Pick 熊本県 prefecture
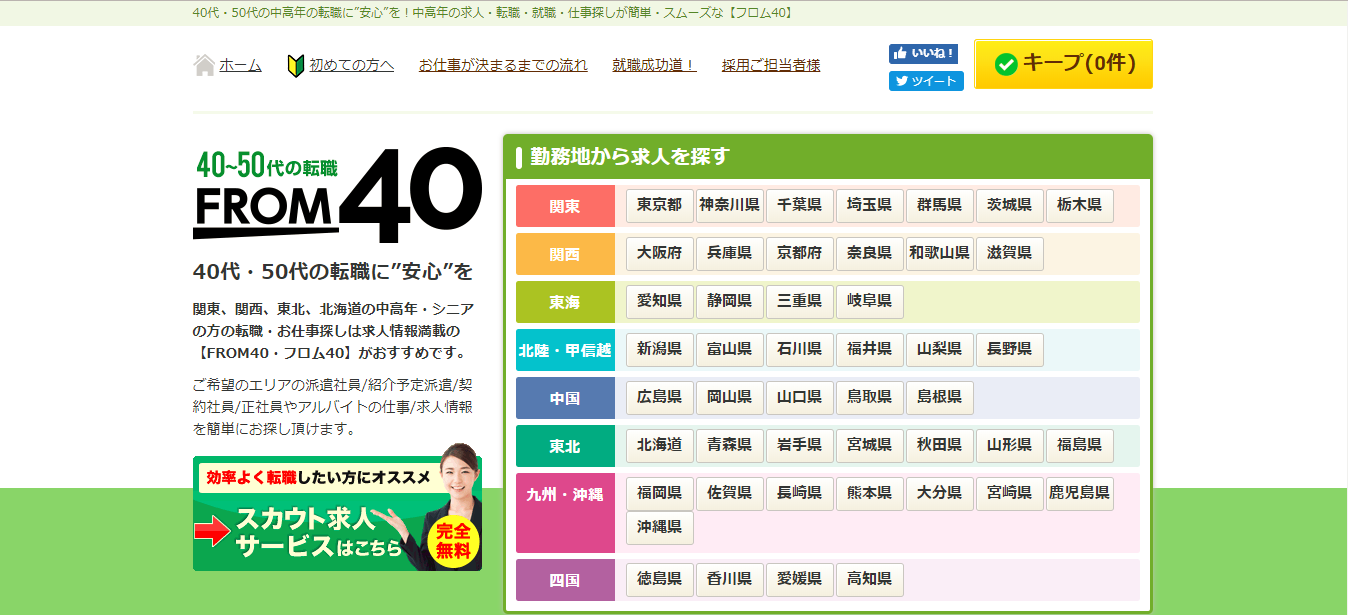The height and width of the screenshot is (615, 1348). point(870,493)
